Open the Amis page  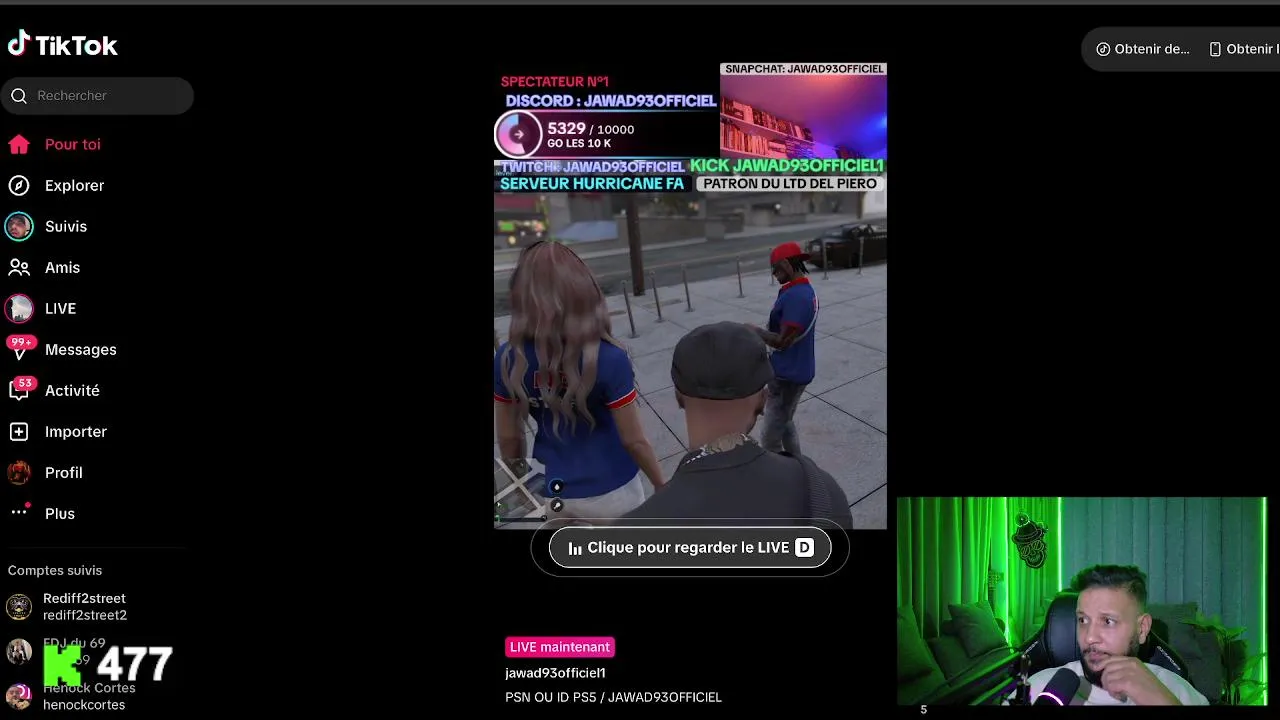click(x=62, y=267)
